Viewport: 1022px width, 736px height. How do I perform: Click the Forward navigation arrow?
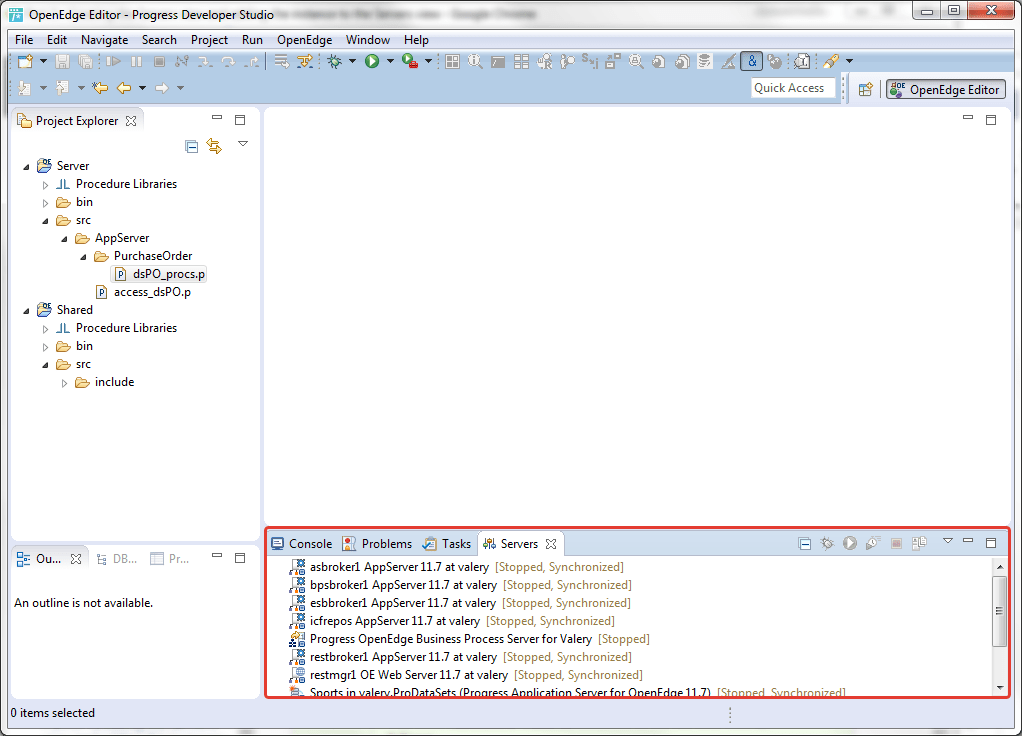162,87
